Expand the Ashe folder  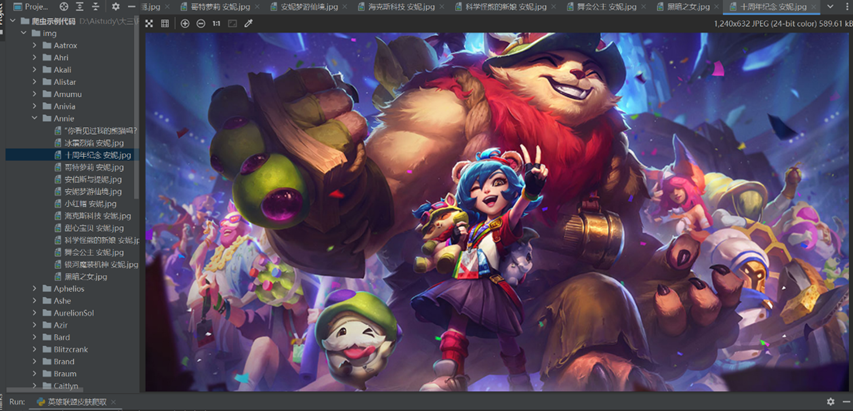coord(35,301)
